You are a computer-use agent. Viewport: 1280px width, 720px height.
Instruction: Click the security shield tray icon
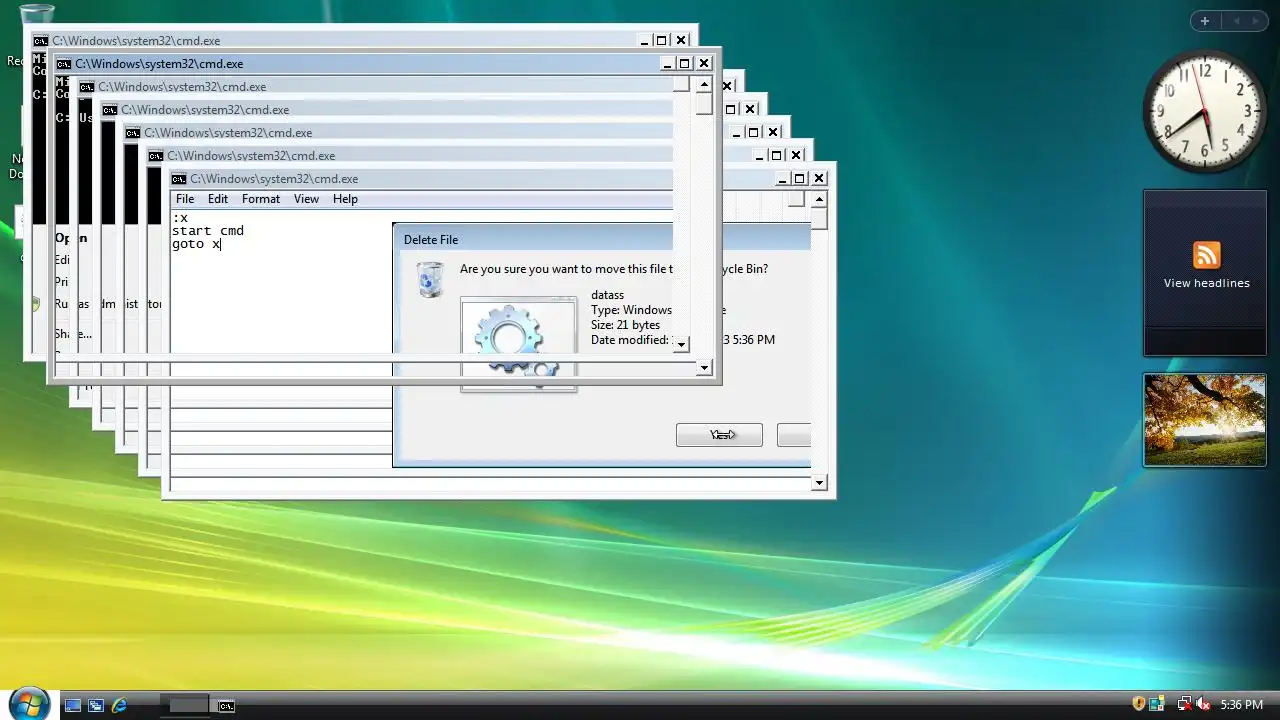1138,705
